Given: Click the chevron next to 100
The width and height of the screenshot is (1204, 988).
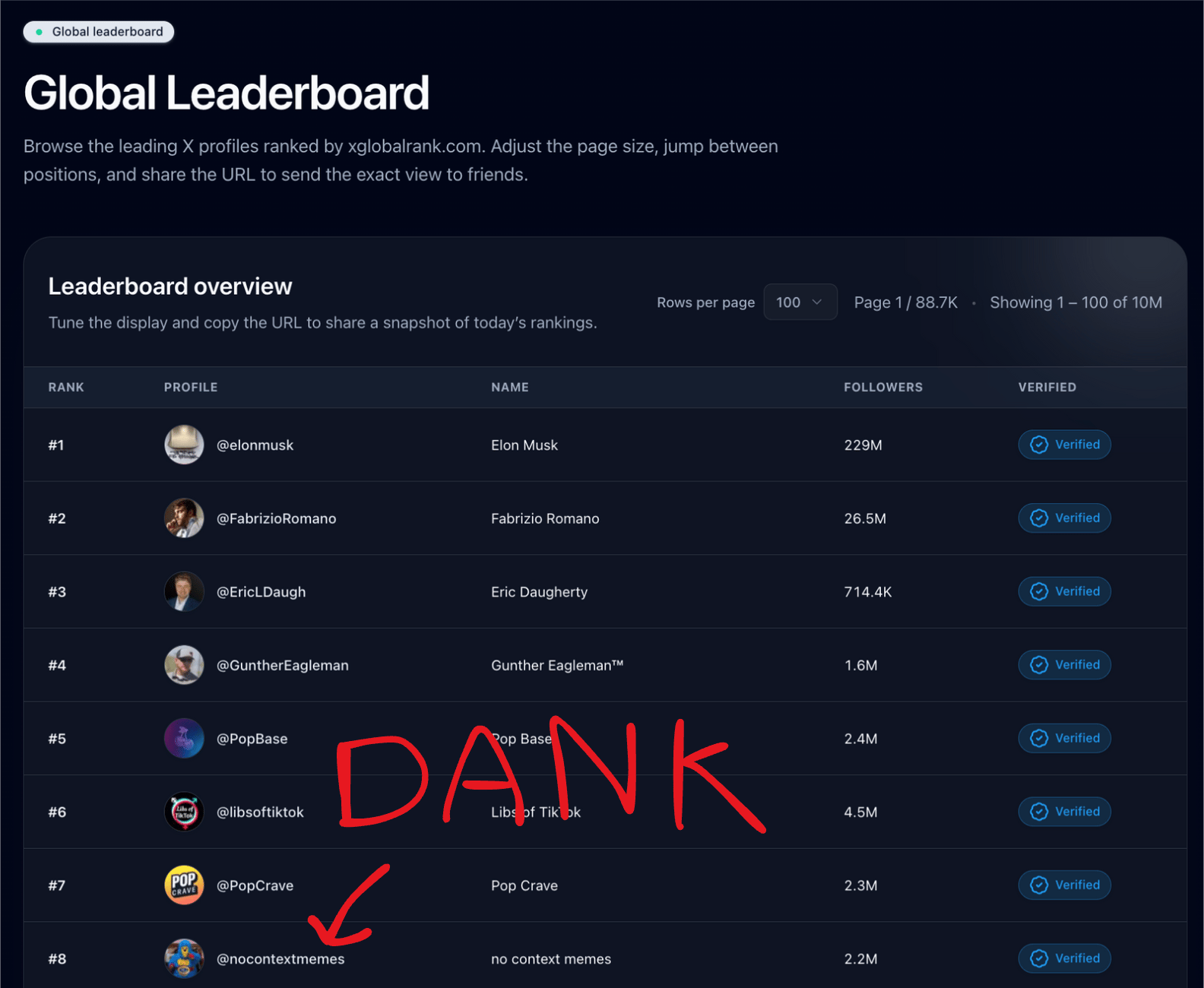Looking at the screenshot, I should [817, 302].
